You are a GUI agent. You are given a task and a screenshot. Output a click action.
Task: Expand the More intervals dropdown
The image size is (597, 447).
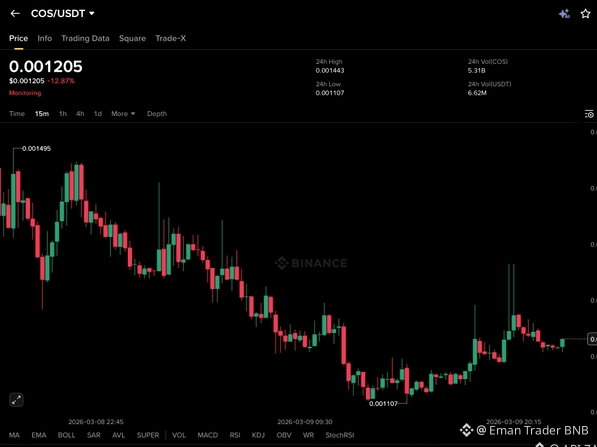tap(123, 114)
